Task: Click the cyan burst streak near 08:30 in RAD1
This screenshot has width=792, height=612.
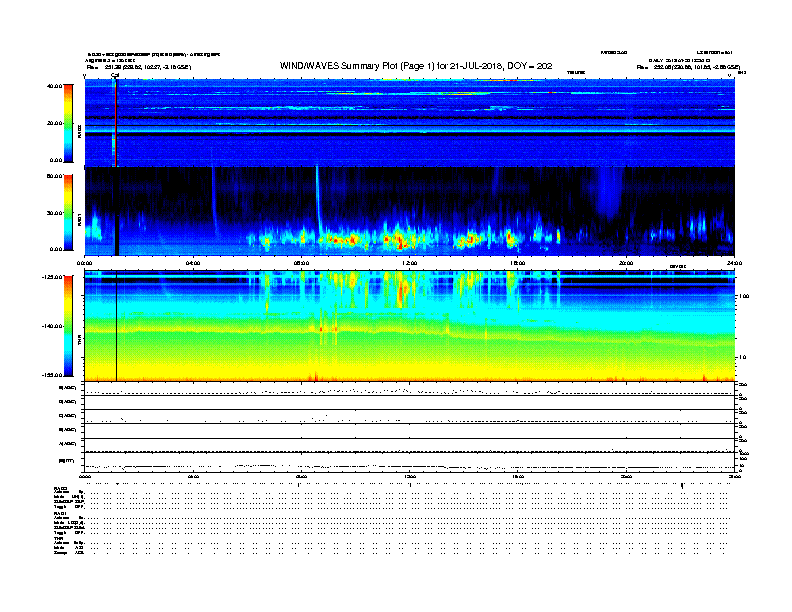Action: [x=318, y=202]
